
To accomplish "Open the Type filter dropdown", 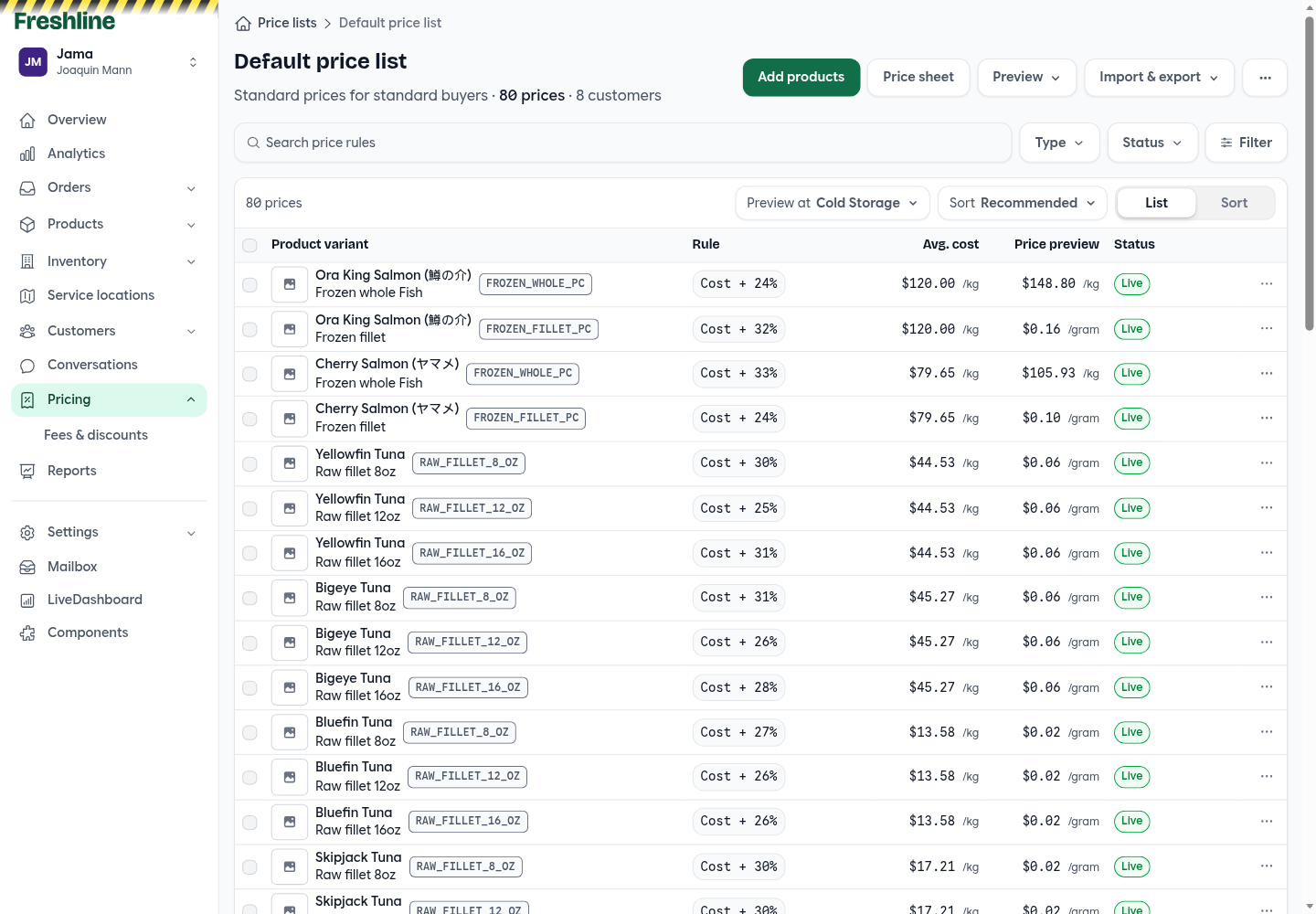I will 1059,143.
